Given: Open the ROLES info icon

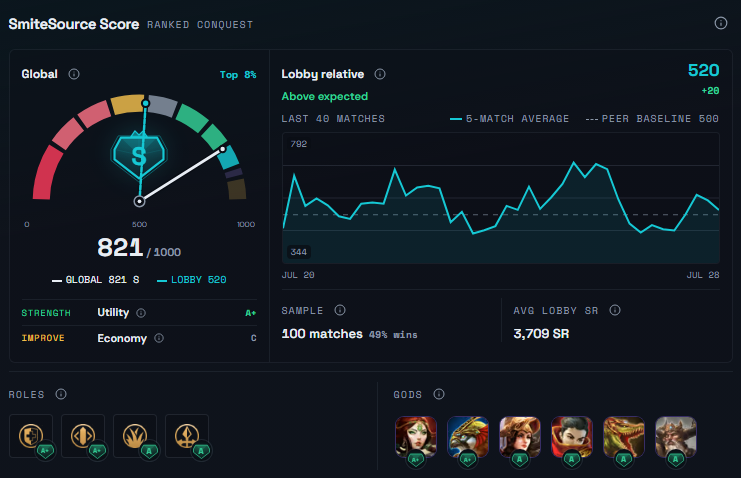Looking at the screenshot, I should (61, 394).
